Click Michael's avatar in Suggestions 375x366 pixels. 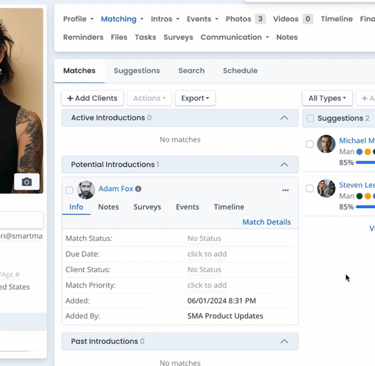coord(326,144)
